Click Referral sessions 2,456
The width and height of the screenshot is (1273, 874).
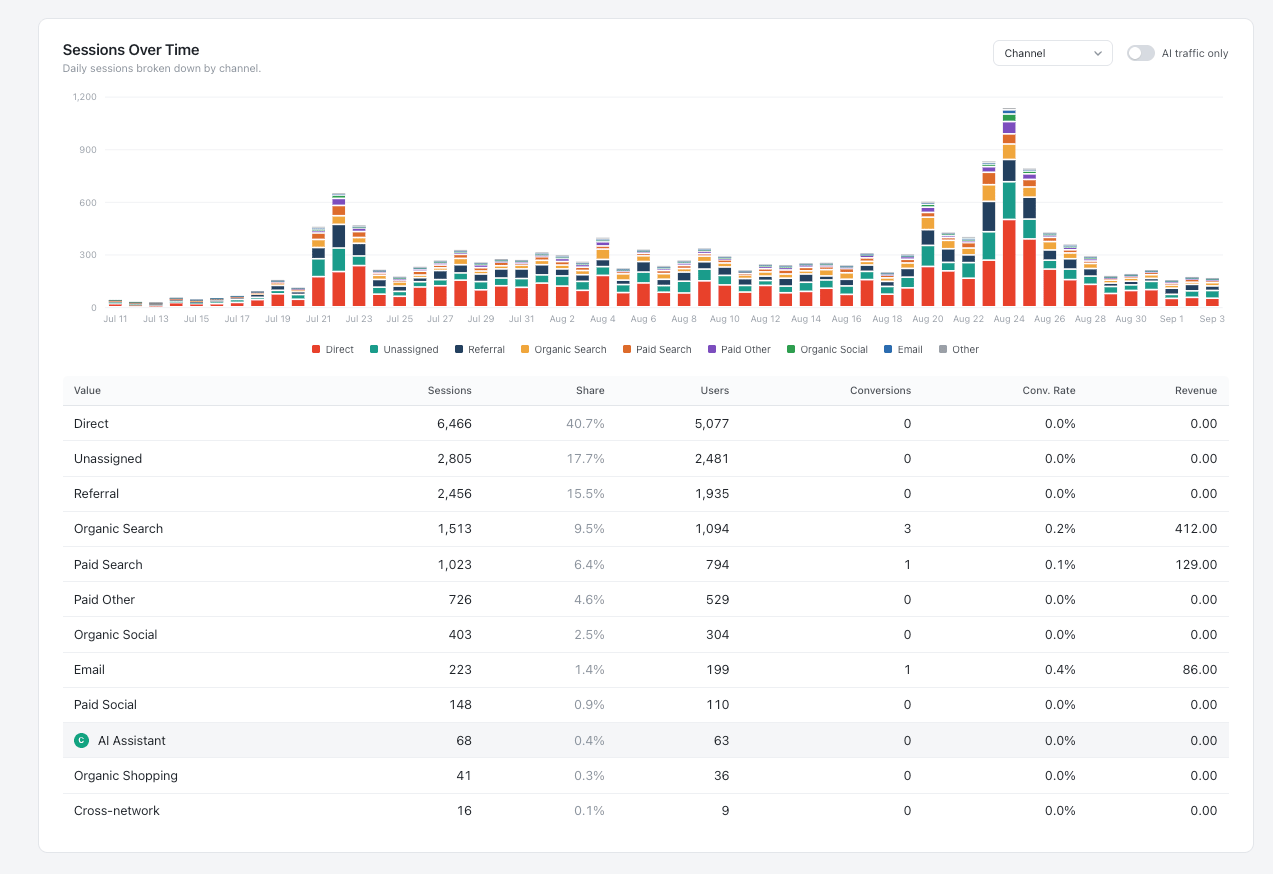point(454,494)
